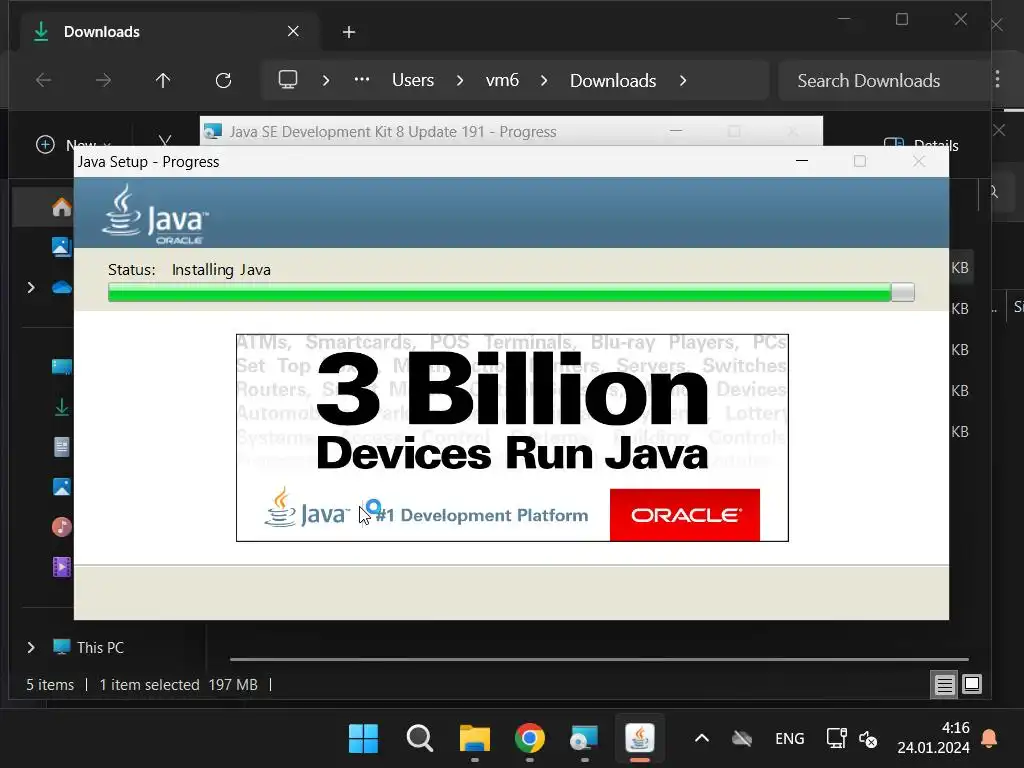Click the Java installation progress bar
1024x768 pixels.
coord(511,293)
